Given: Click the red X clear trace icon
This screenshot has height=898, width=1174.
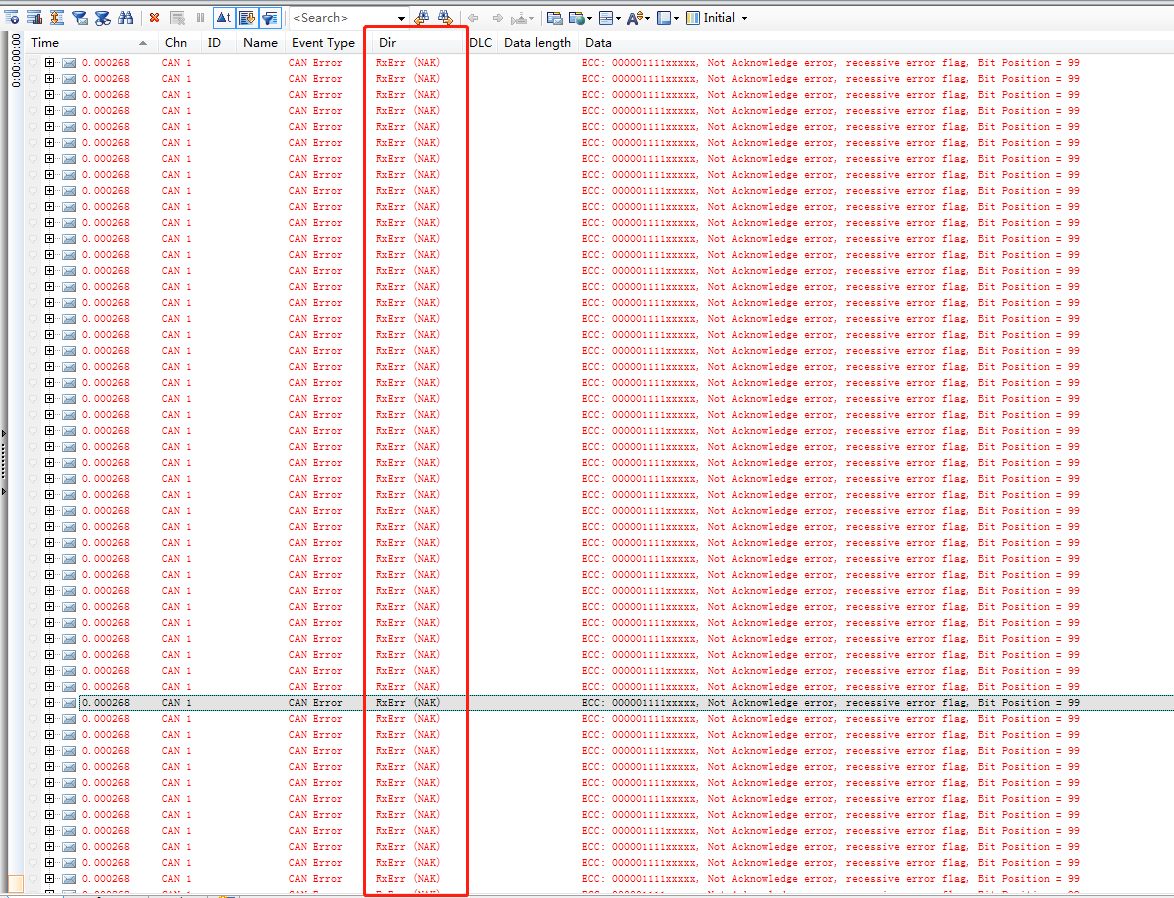Looking at the screenshot, I should click(x=154, y=17).
